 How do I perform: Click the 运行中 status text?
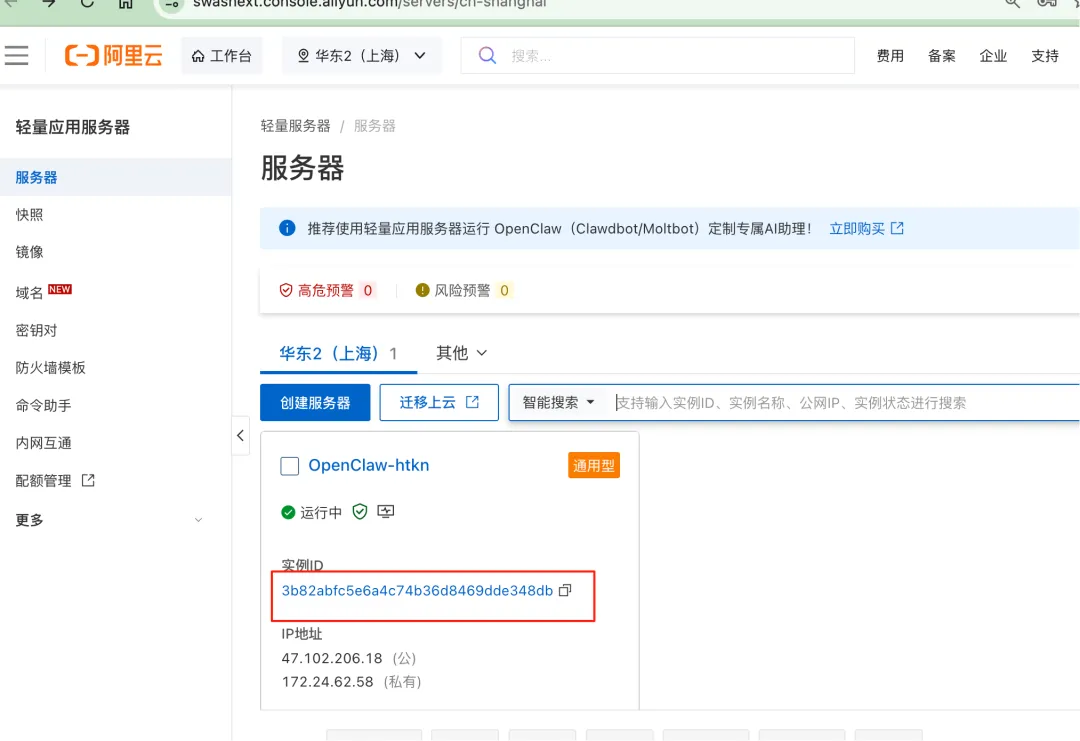(321, 512)
